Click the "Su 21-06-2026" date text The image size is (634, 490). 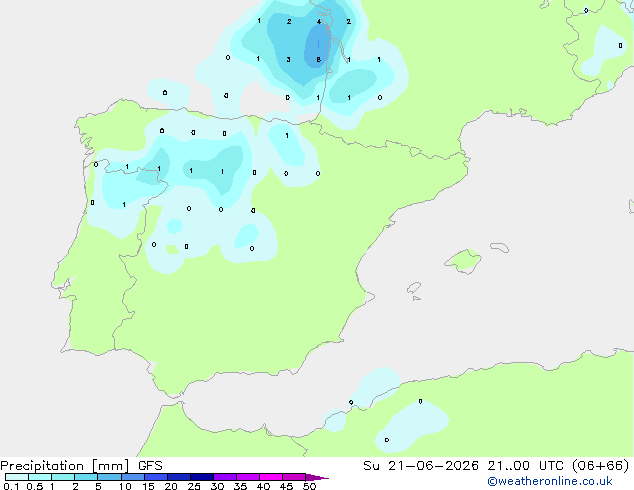click(x=421, y=466)
